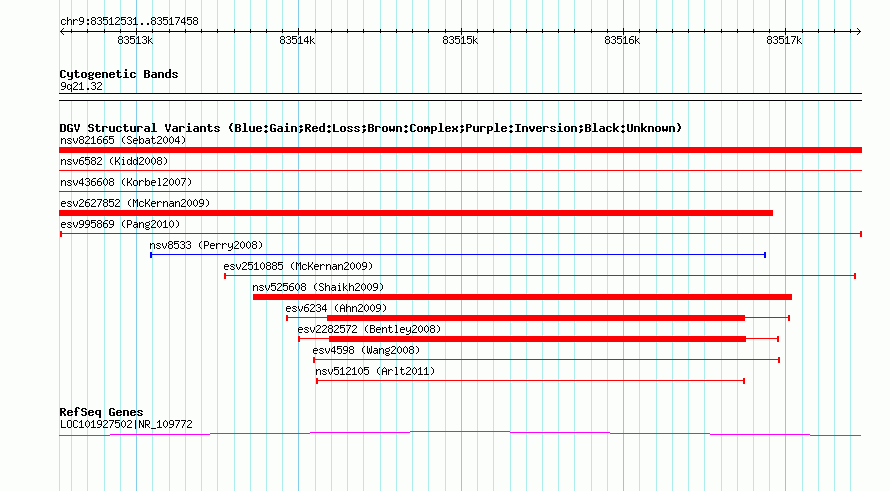This screenshot has height=491, width=890.
Task: Select the thick red nsv821665 variant bar
Action: pos(460,150)
